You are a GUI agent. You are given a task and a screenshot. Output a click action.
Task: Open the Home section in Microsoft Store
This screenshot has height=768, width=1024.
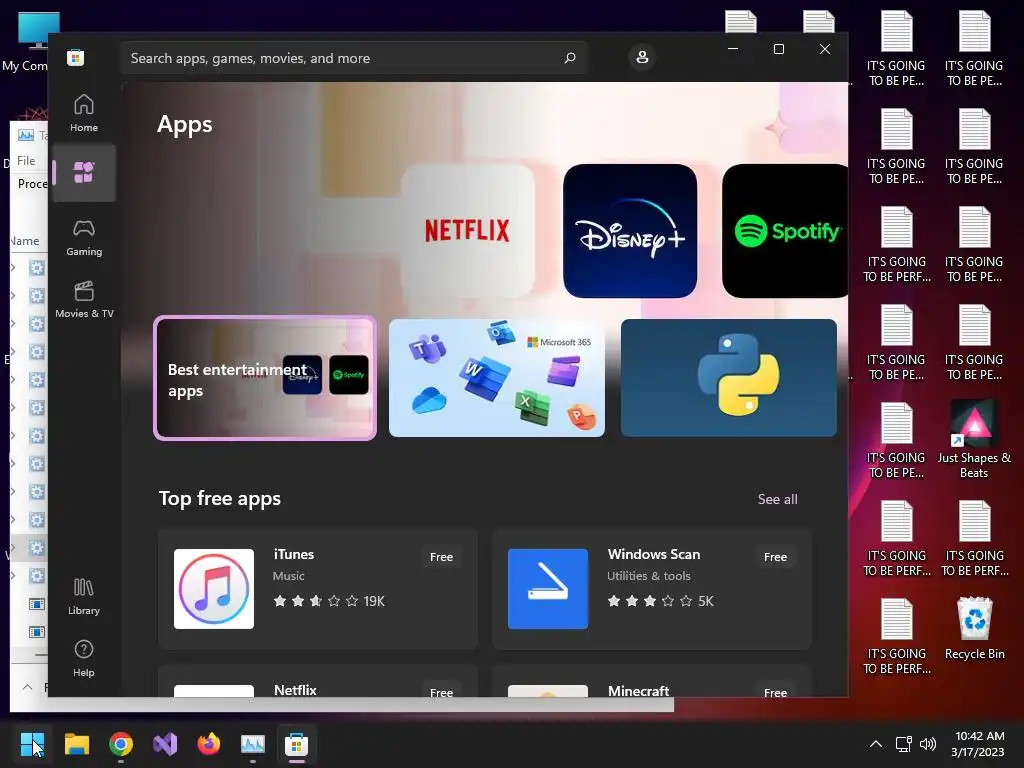pyautogui.click(x=84, y=113)
